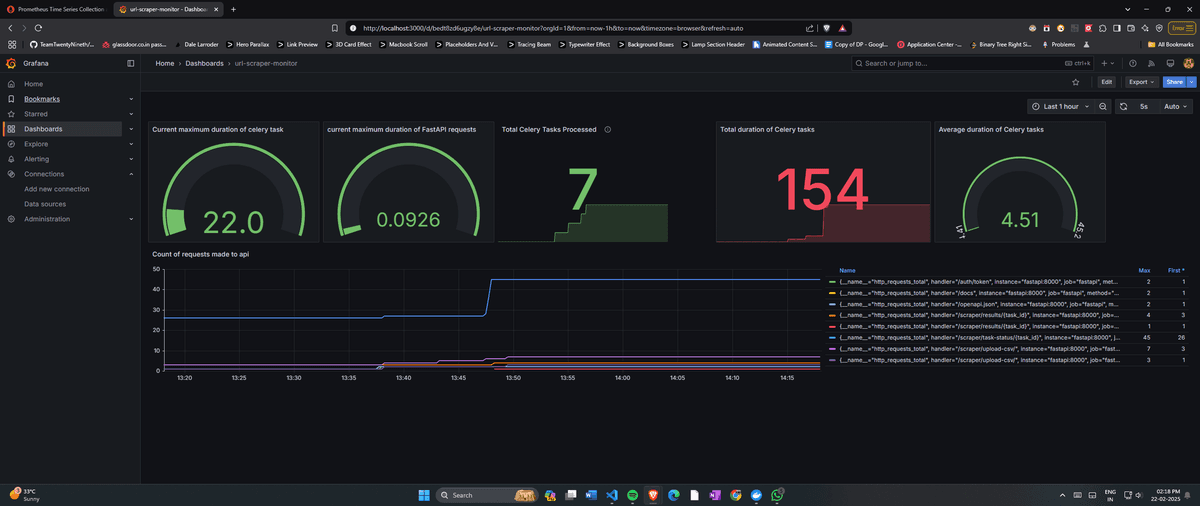The height and width of the screenshot is (506, 1200).
Task: Select Dashboards in the sidebar
Action: (43, 129)
